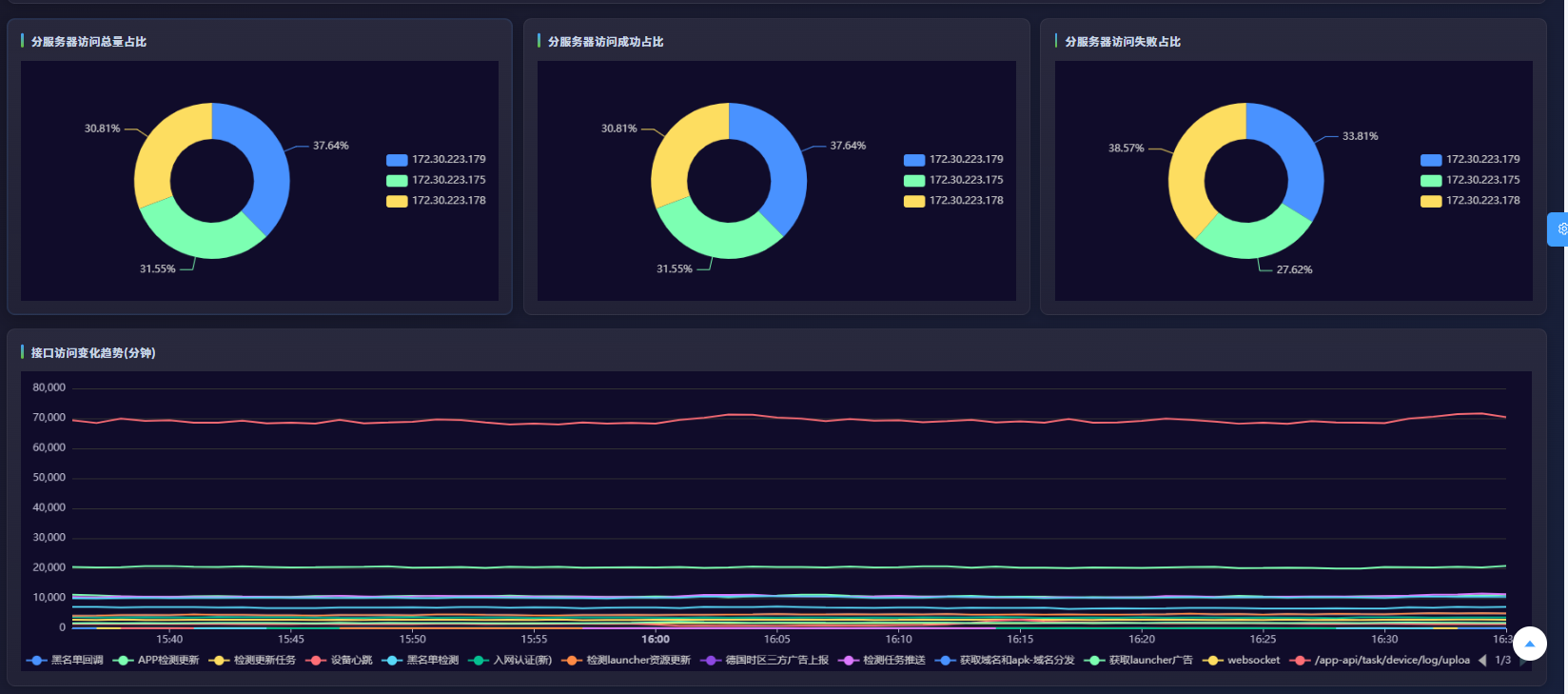Image resolution: width=1568 pixels, height=694 pixels.
Task: Click the 分服务器访问总量占比 panel title
Action: pyautogui.click(x=88, y=42)
